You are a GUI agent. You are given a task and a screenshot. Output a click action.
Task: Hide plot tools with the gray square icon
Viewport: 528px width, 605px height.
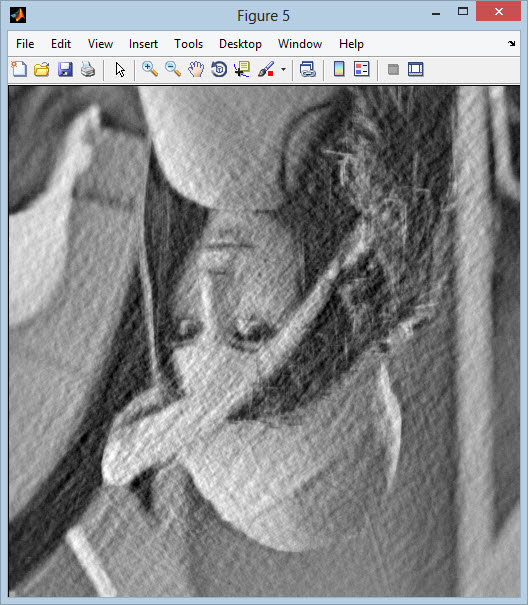393,70
